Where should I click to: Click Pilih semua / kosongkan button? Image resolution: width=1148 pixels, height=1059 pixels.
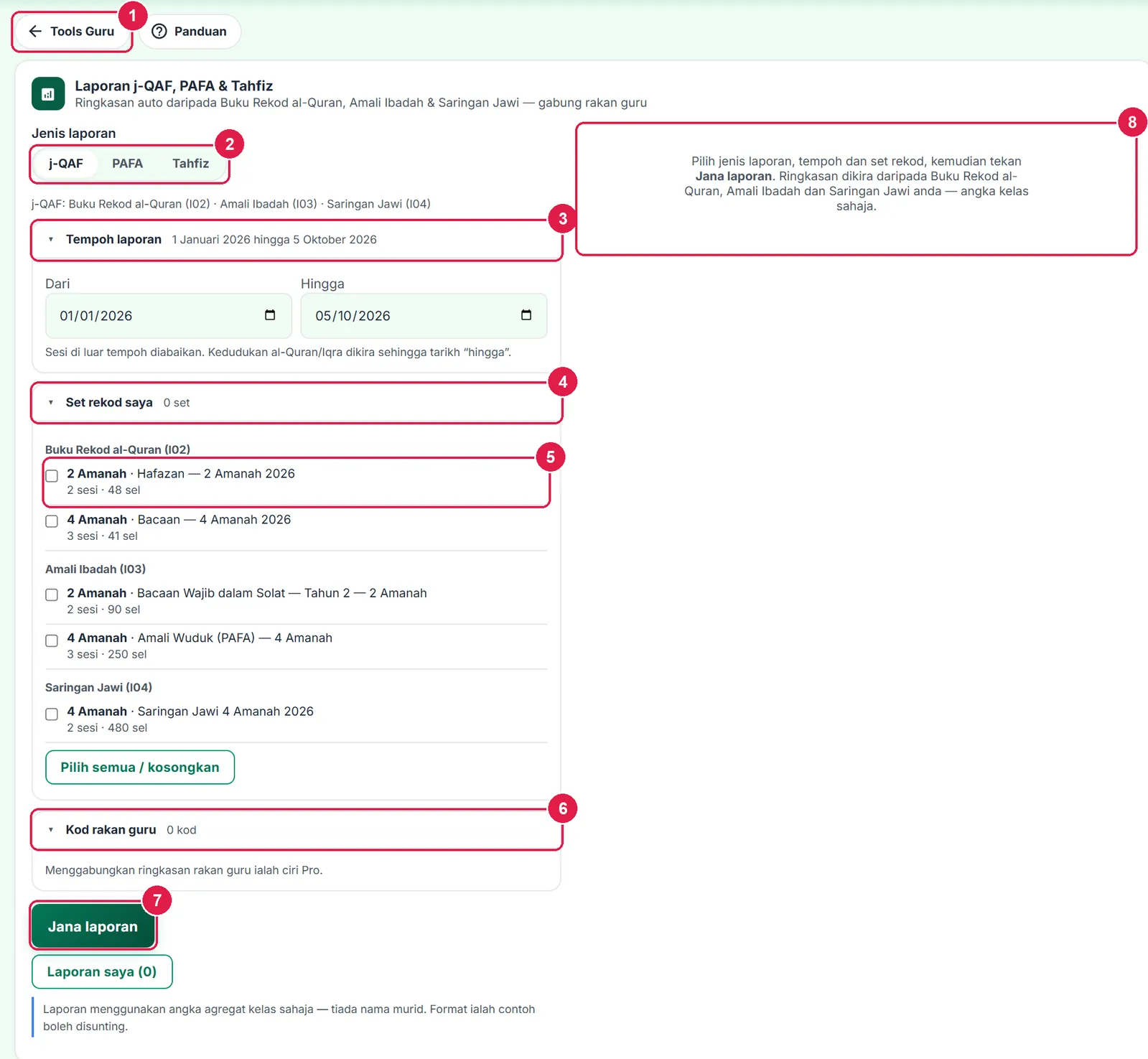point(140,768)
